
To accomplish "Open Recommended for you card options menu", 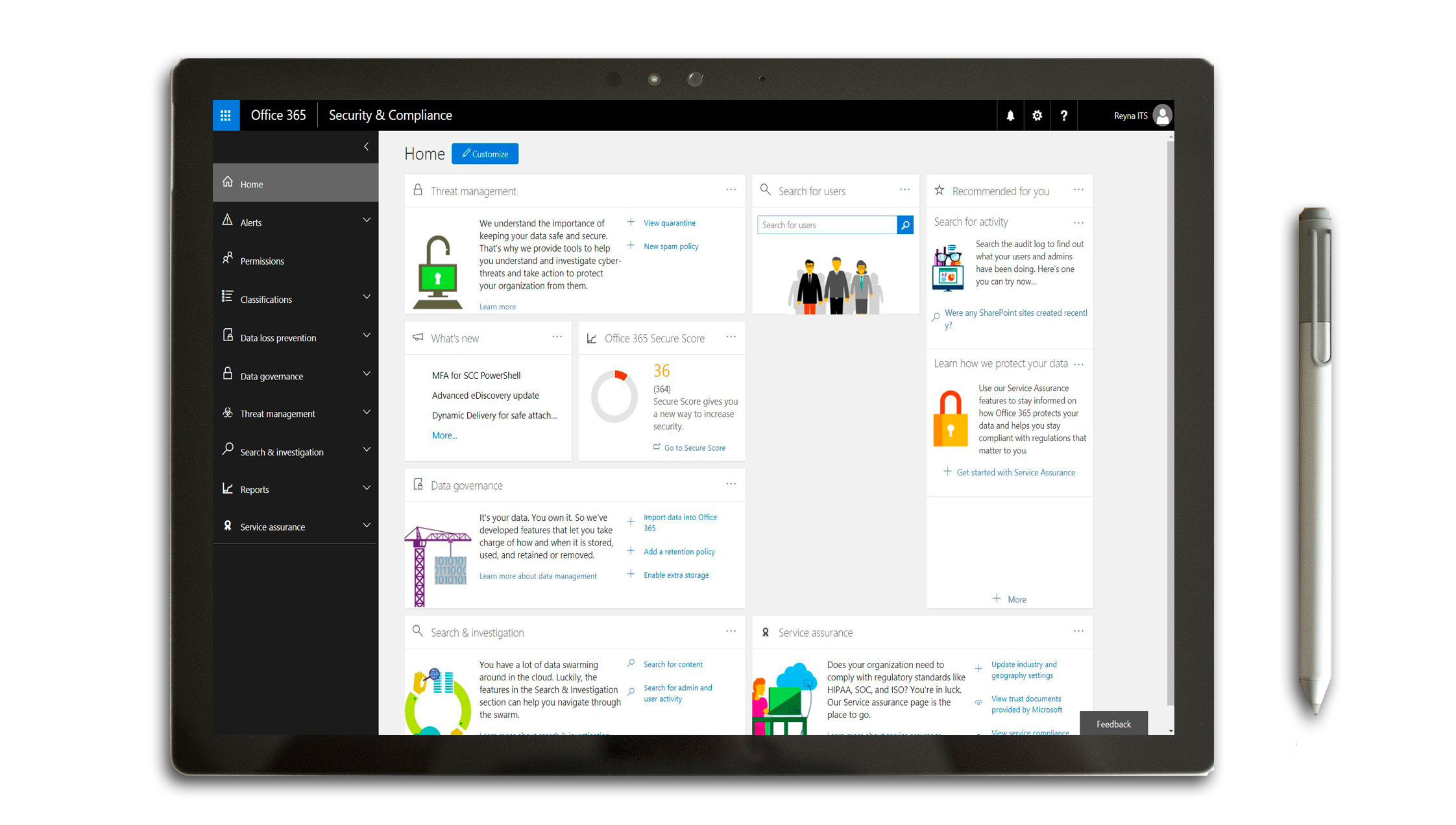I will click(1078, 189).
